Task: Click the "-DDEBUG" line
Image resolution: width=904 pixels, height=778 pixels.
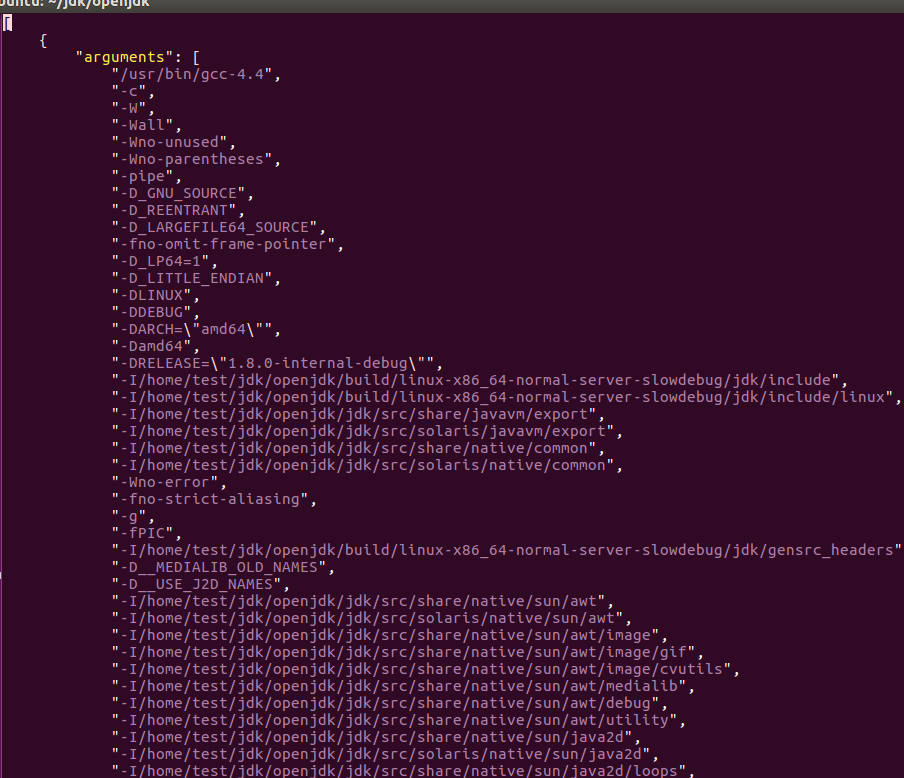Action: click(156, 313)
